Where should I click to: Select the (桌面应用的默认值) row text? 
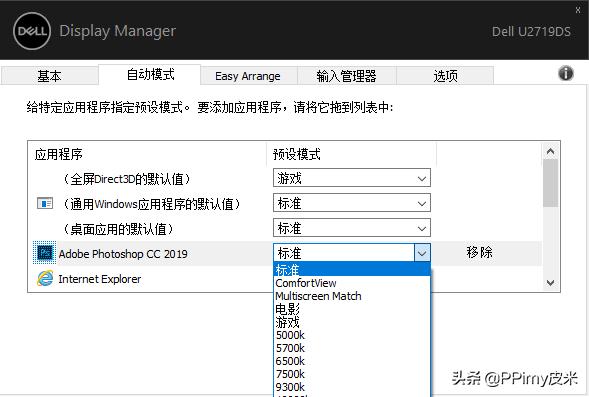[118, 229]
